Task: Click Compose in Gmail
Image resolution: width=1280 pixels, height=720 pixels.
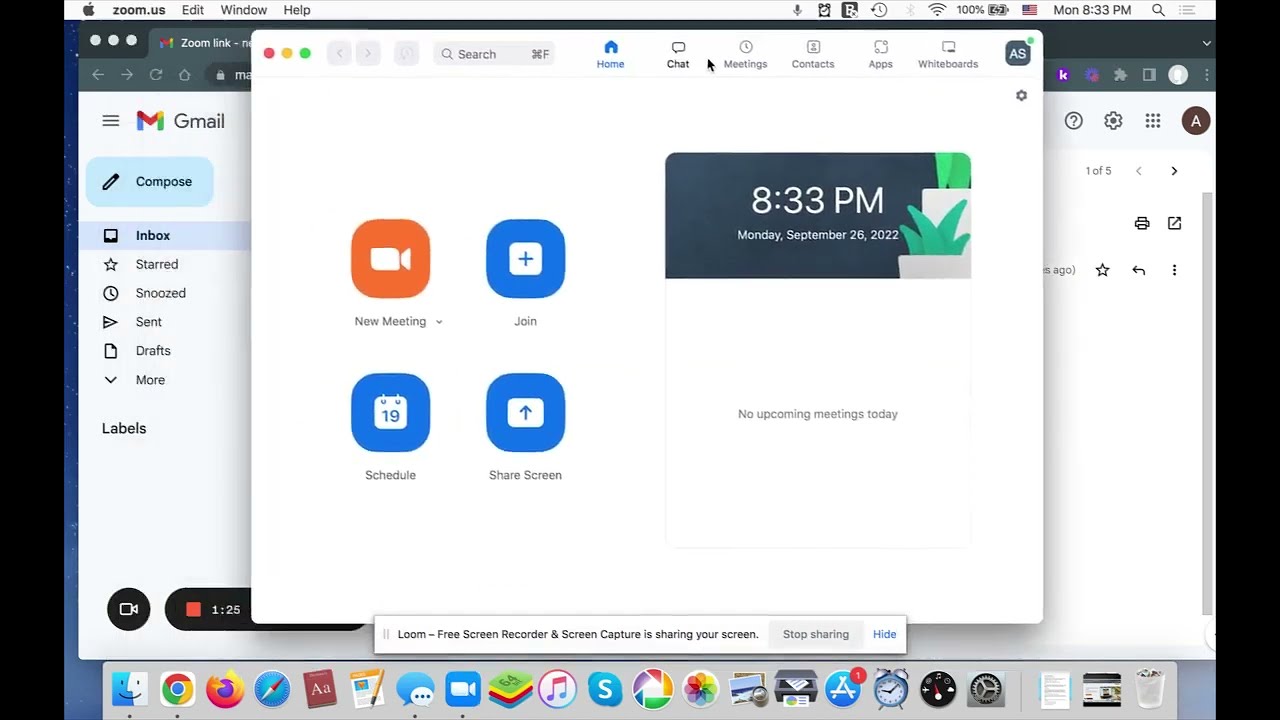Action: (x=149, y=182)
